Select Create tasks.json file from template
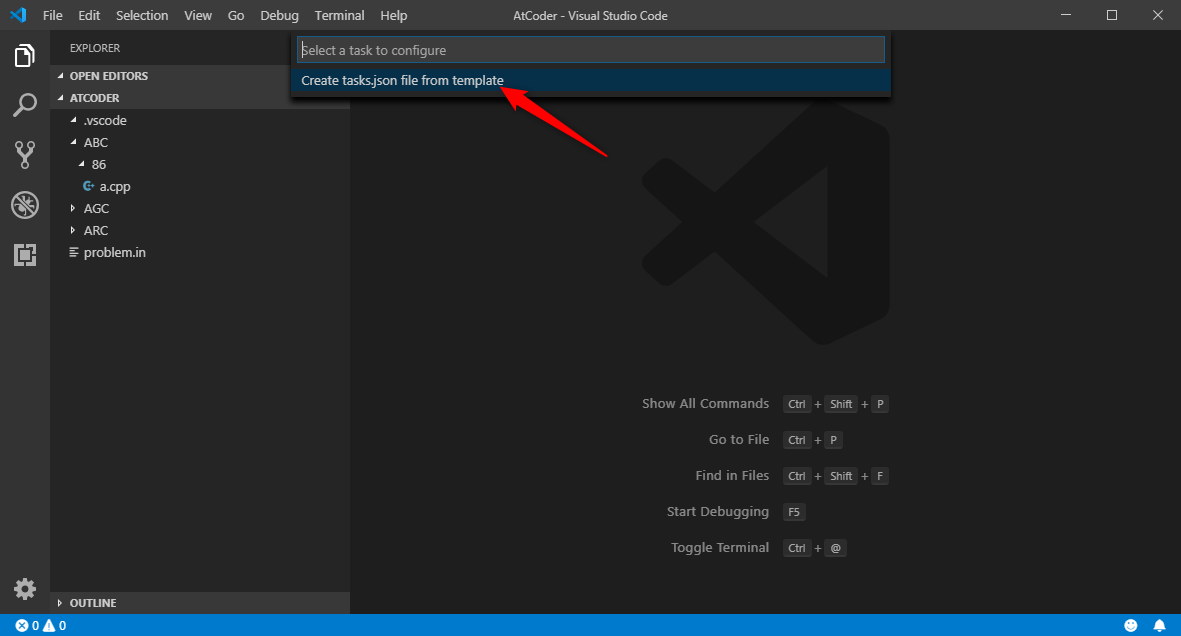This screenshot has height=636, width=1181. coord(590,81)
